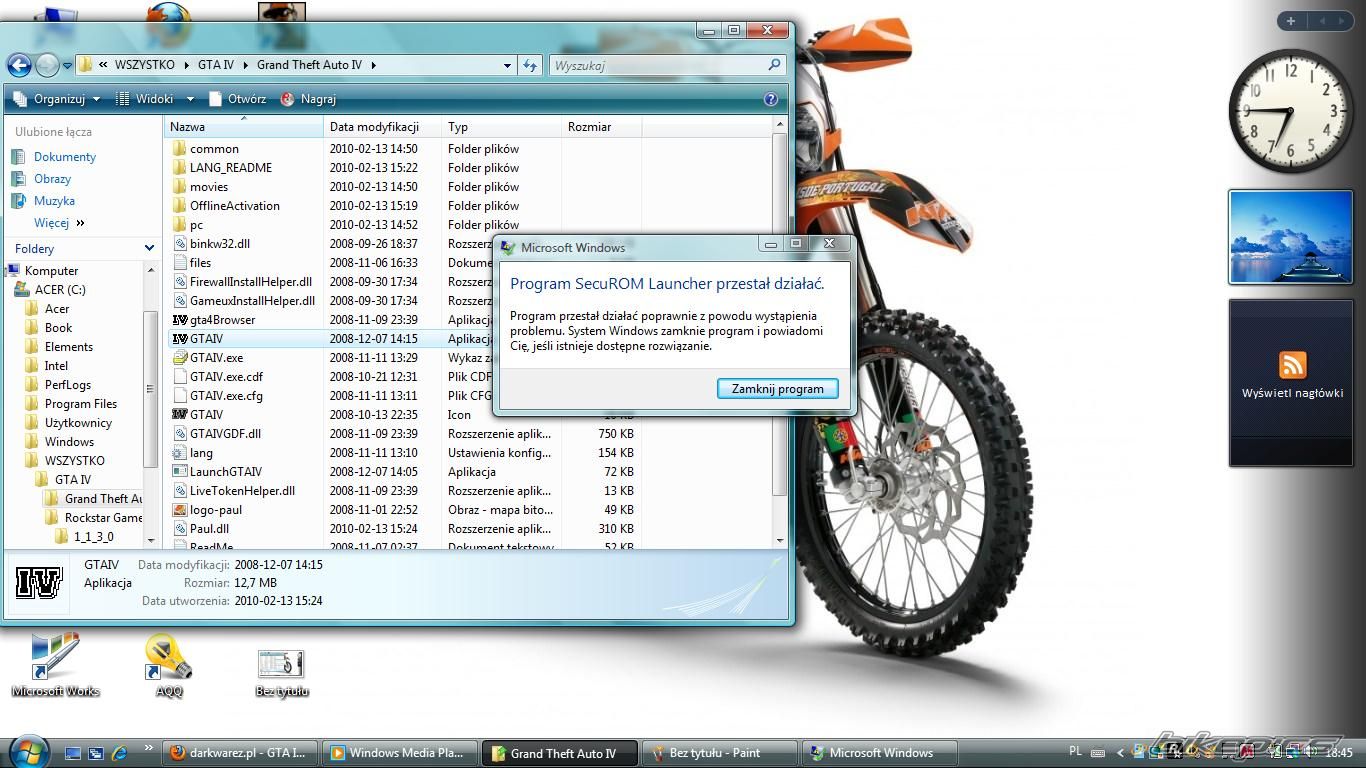The image size is (1366, 768).
Task: Open Bez tytułu desktop icon
Action: coord(281,672)
